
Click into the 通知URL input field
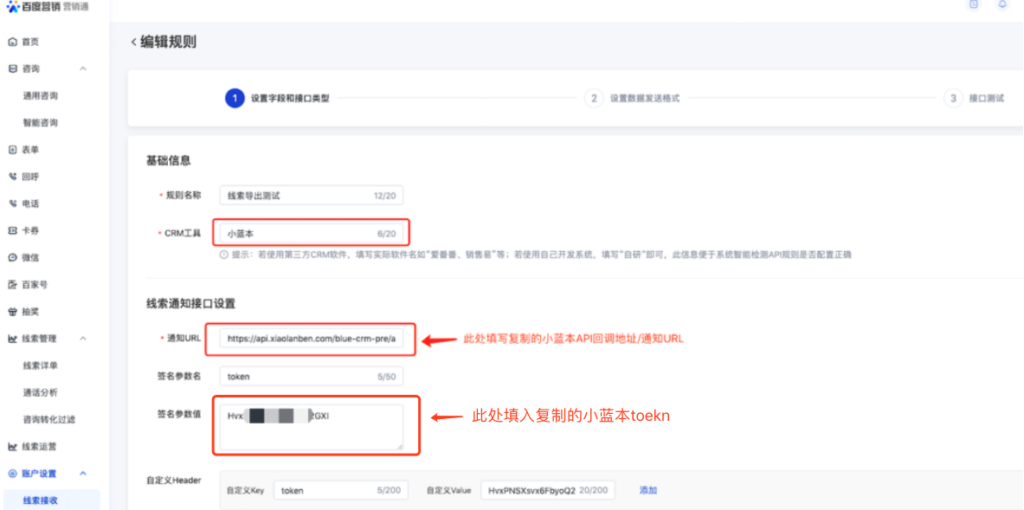(x=311, y=339)
